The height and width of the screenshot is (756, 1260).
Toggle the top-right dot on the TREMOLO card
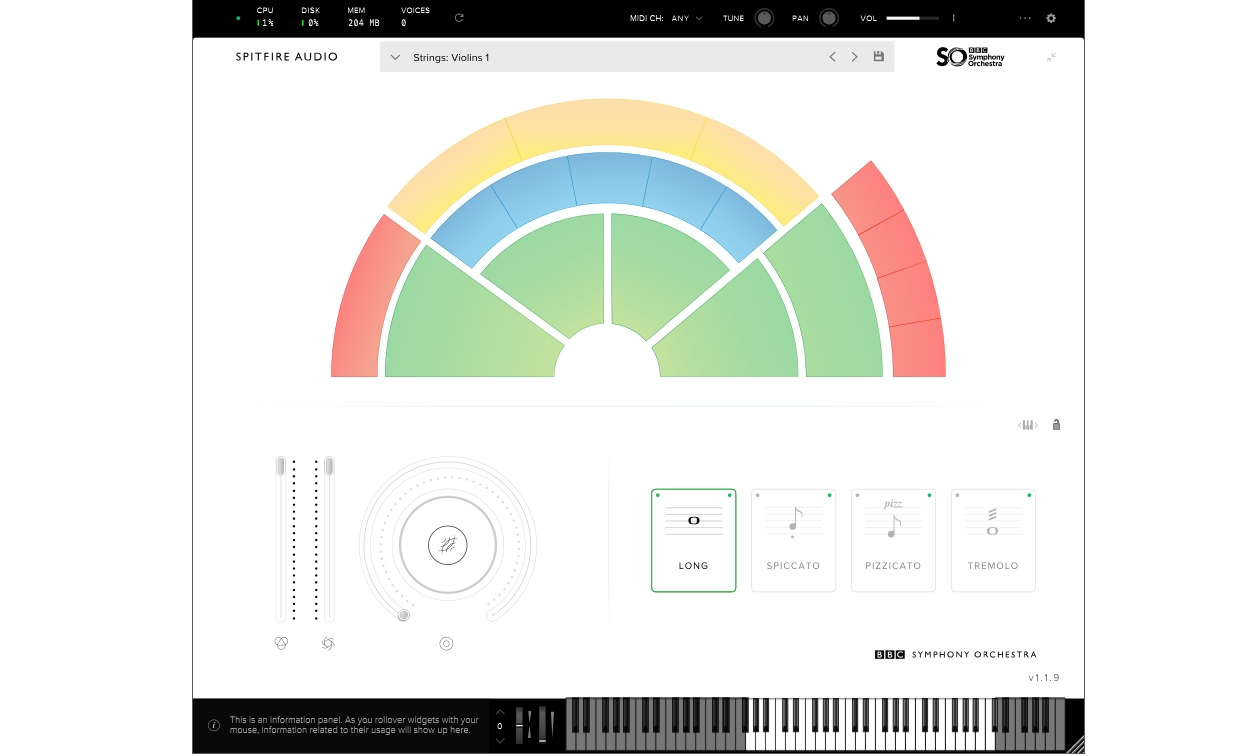tap(1029, 495)
